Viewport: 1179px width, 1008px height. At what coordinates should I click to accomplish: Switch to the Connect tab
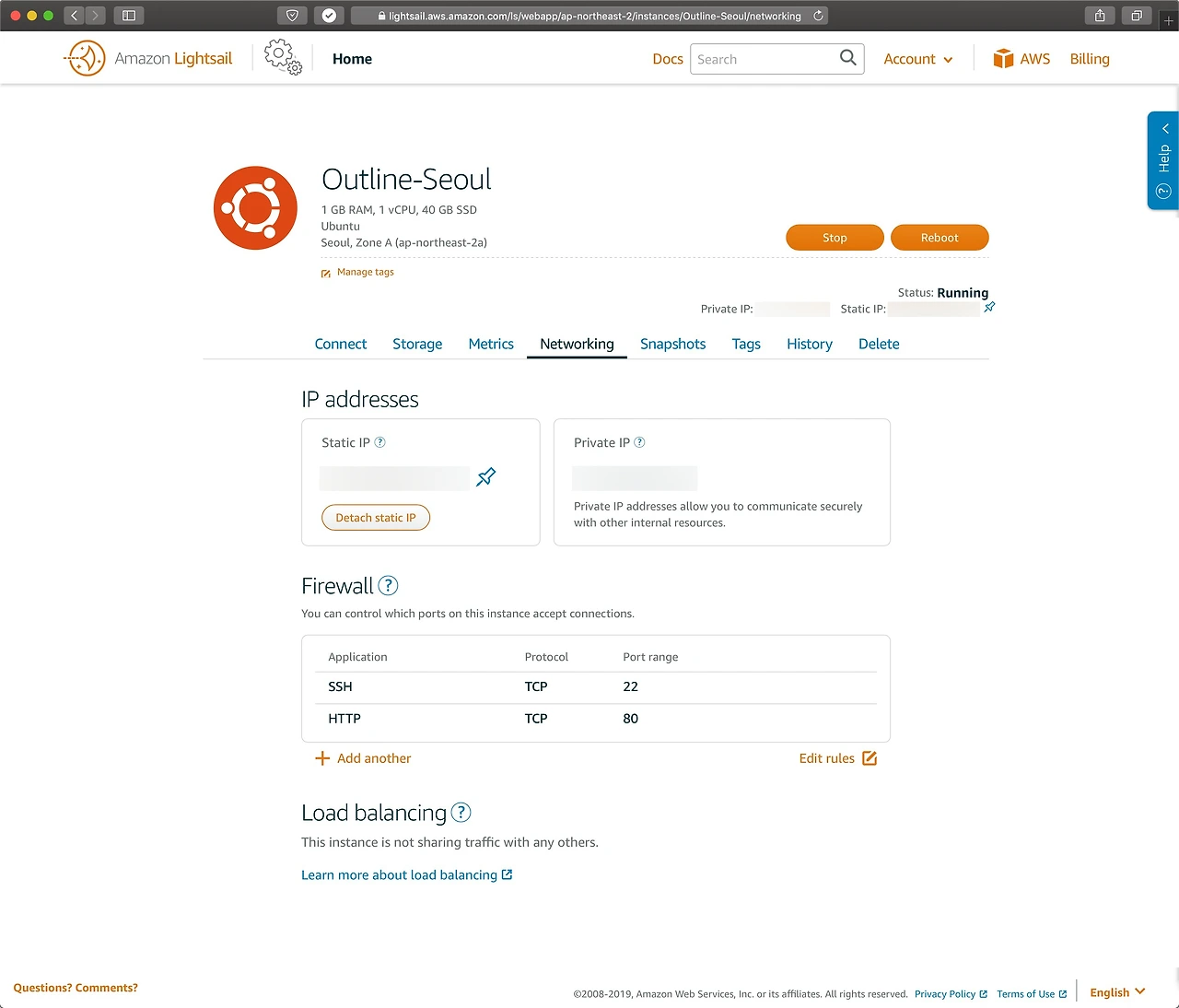pyautogui.click(x=341, y=344)
